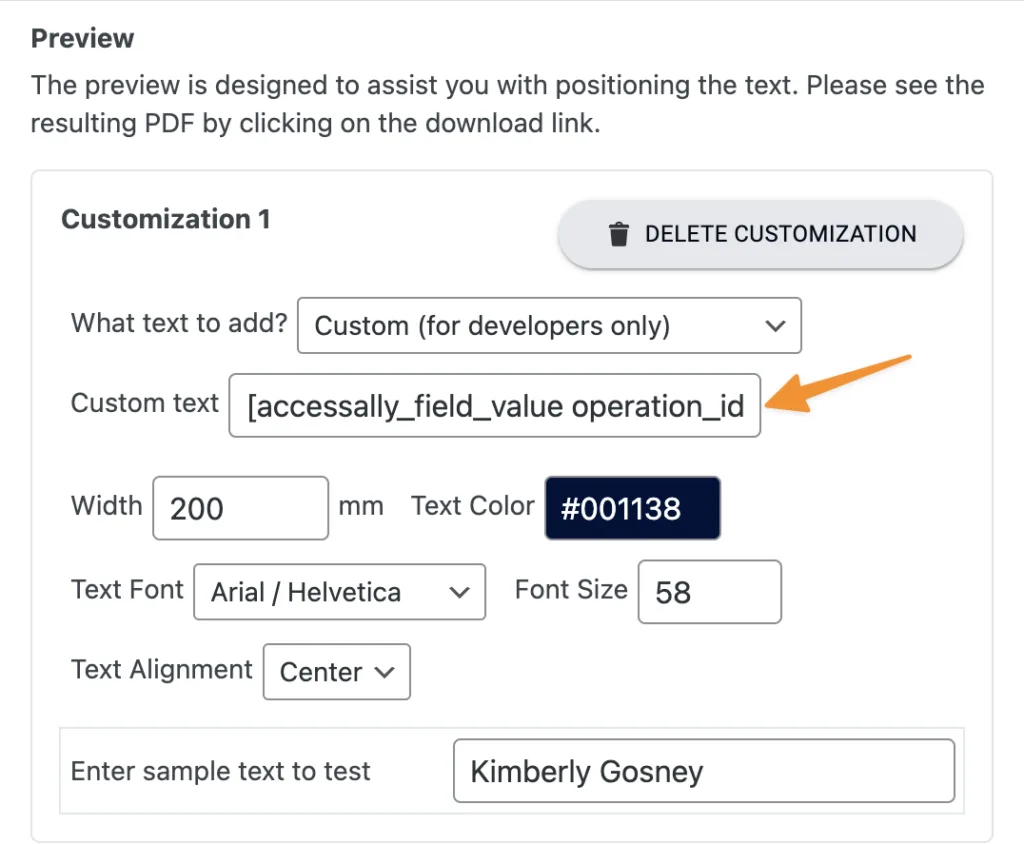The width and height of the screenshot is (1024, 844).
Task: Click the "mm" unit label
Action: pos(361,506)
